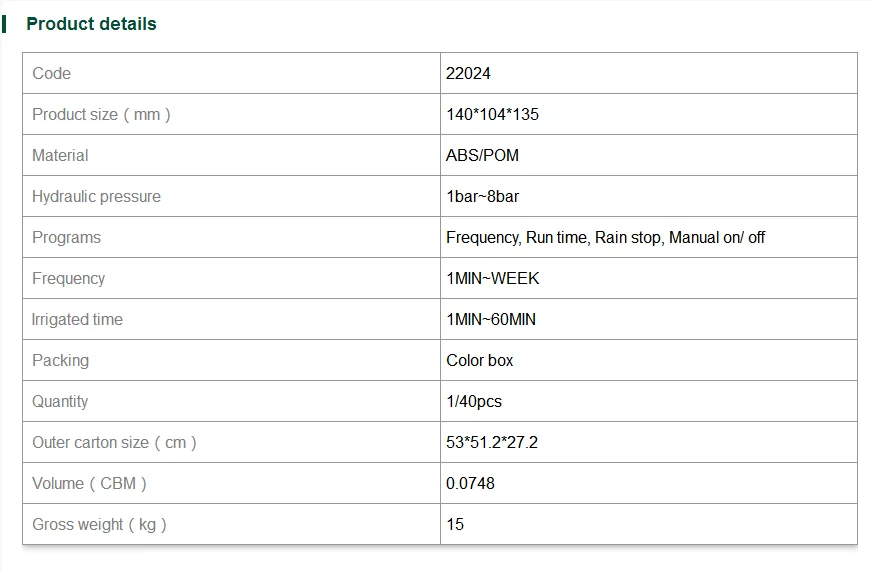
Task: Click the code value 22024
Action: [468, 73]
